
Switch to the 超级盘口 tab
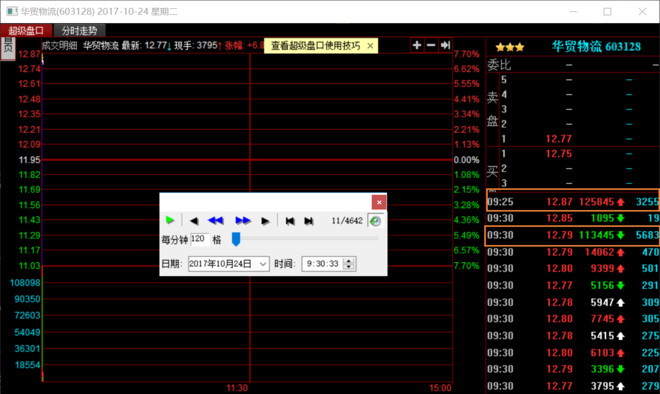pos(26,30)
